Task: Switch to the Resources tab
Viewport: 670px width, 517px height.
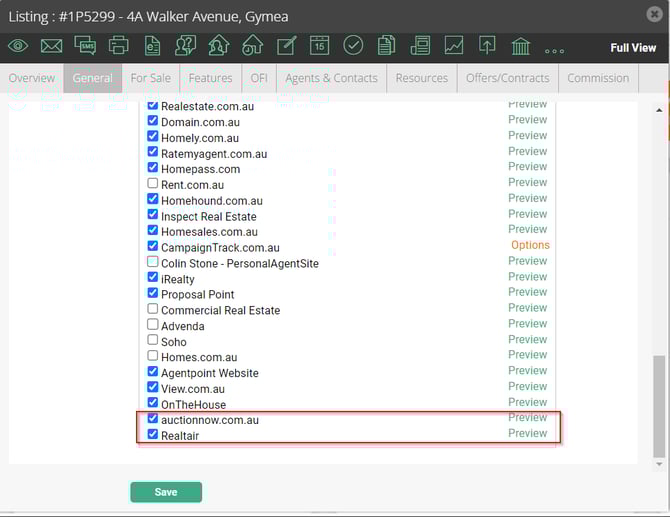Action: point(422,78)
